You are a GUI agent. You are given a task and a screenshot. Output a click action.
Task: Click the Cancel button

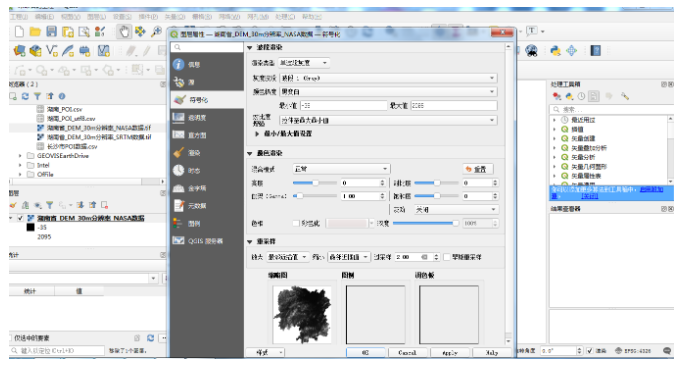407,353
